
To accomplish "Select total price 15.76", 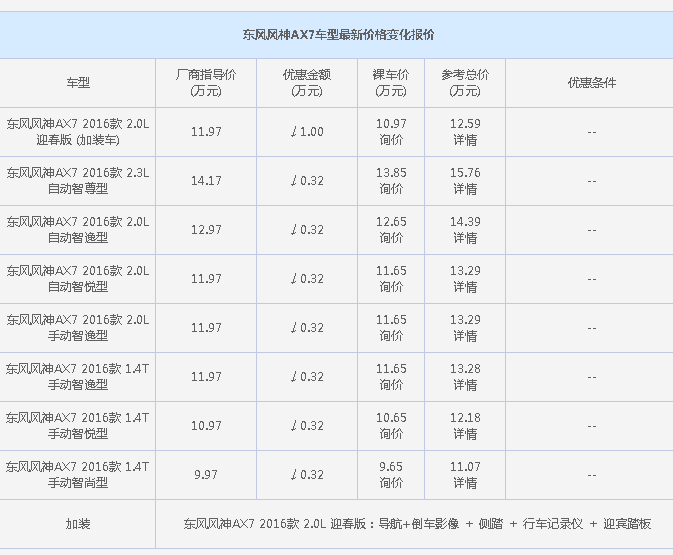I will [465, 173].
